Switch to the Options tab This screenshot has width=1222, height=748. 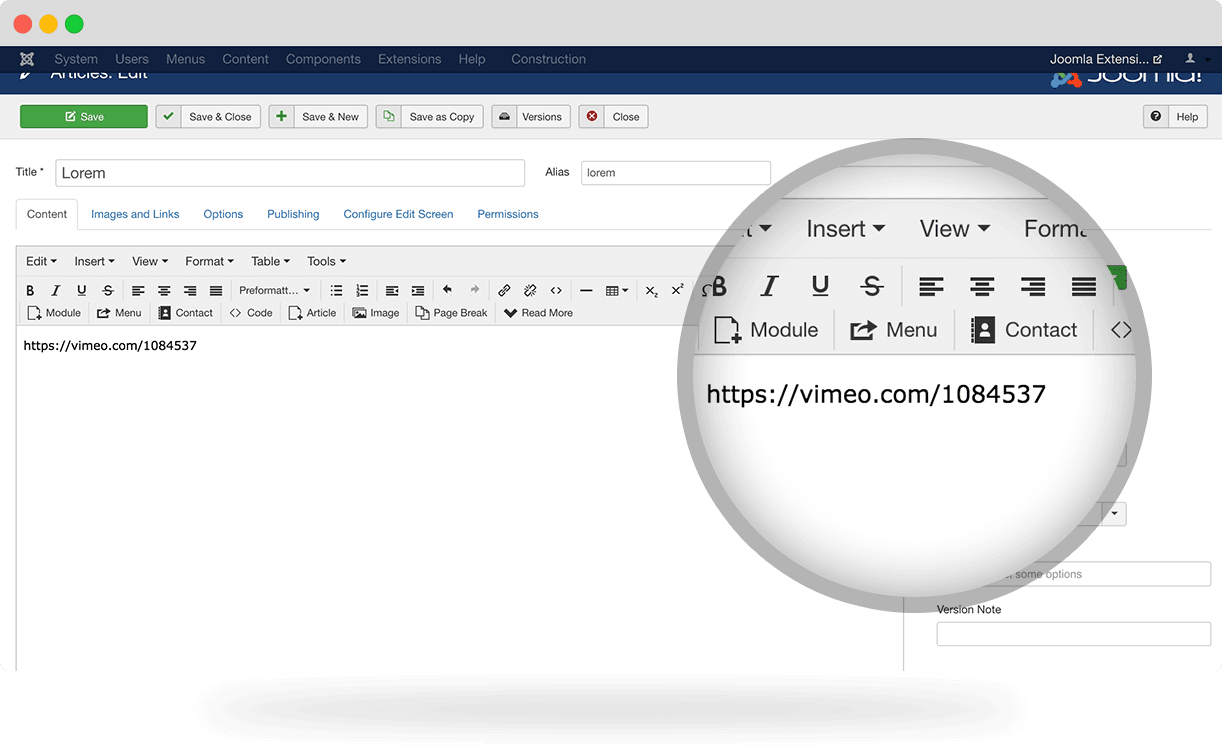(223, 214)
